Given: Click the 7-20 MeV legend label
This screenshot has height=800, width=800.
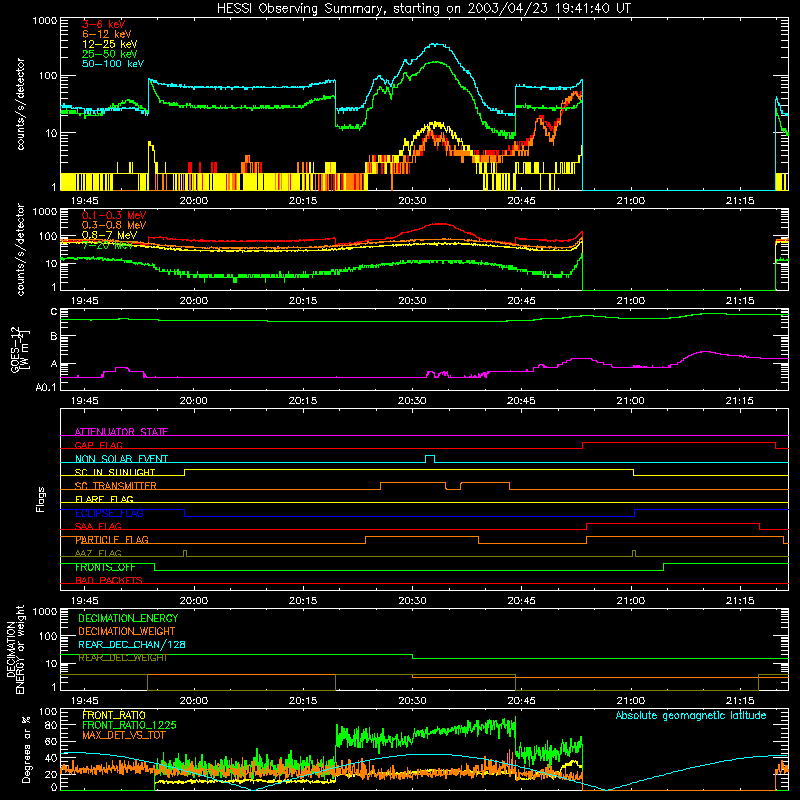Looking at the screenshot, I should tap(107, 245).
